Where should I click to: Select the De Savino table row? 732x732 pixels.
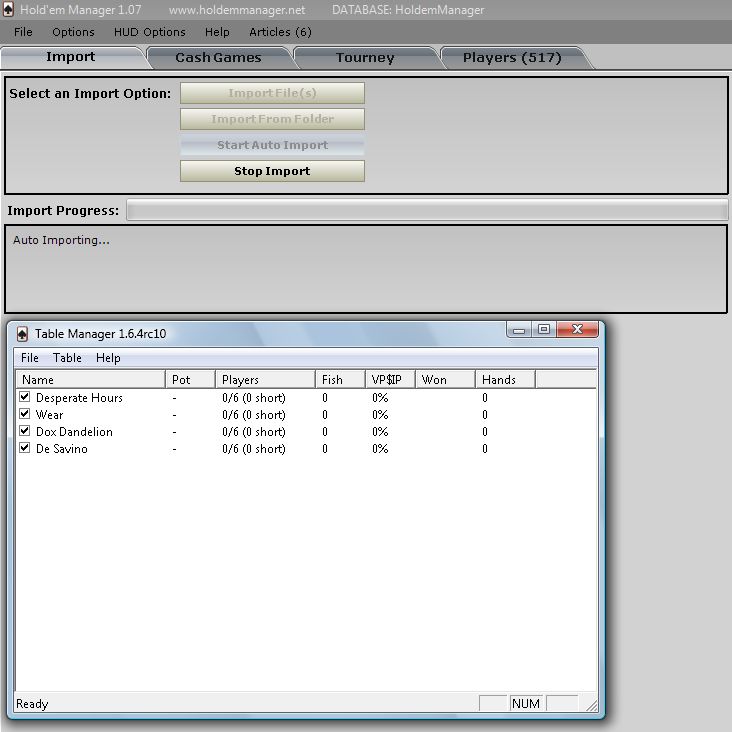306,449
